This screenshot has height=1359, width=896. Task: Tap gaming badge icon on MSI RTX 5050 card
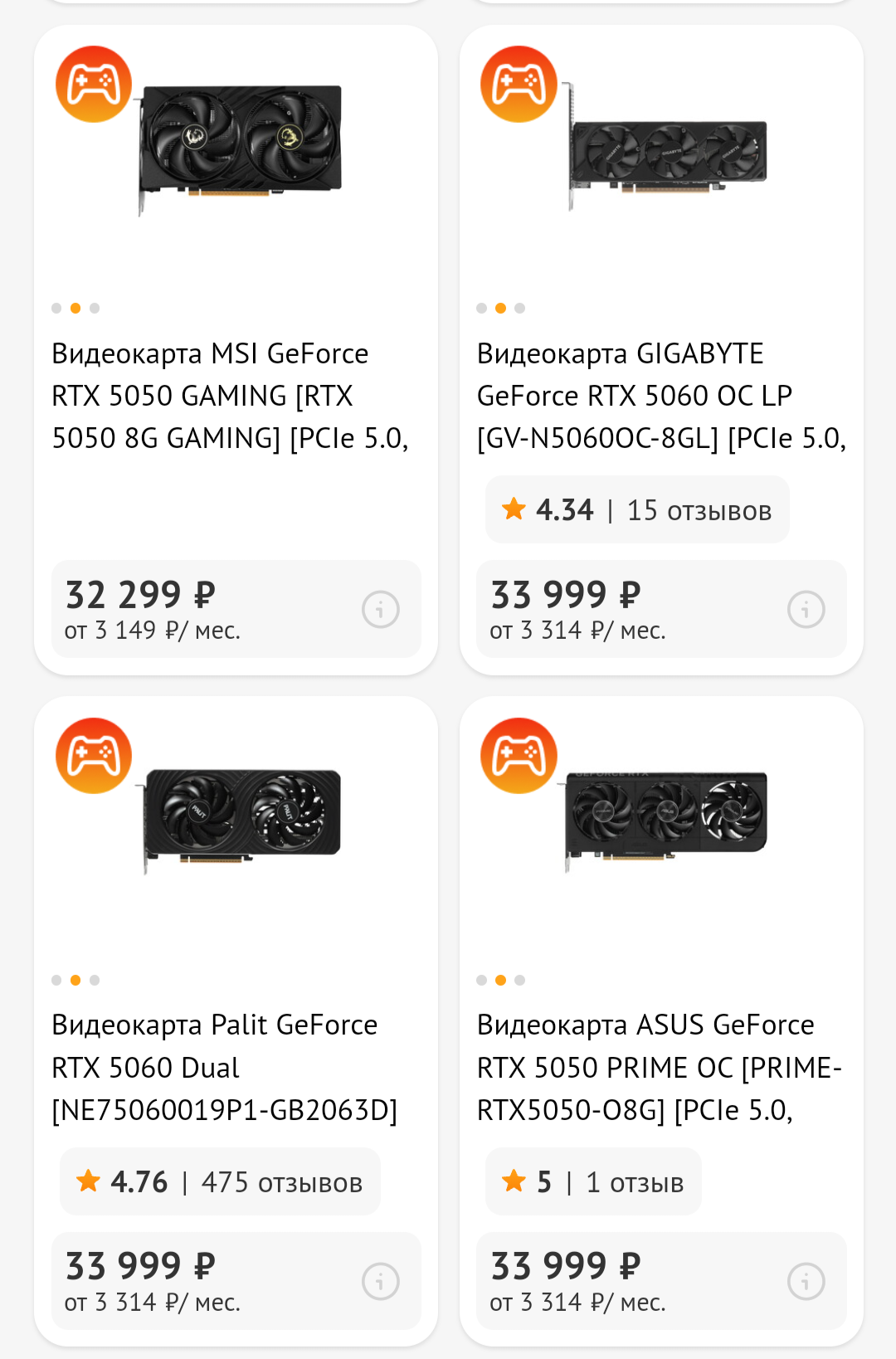[94, 84]
